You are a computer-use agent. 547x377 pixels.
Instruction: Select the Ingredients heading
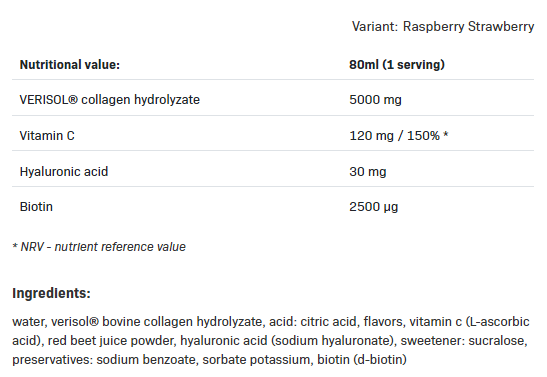[51, 293]
